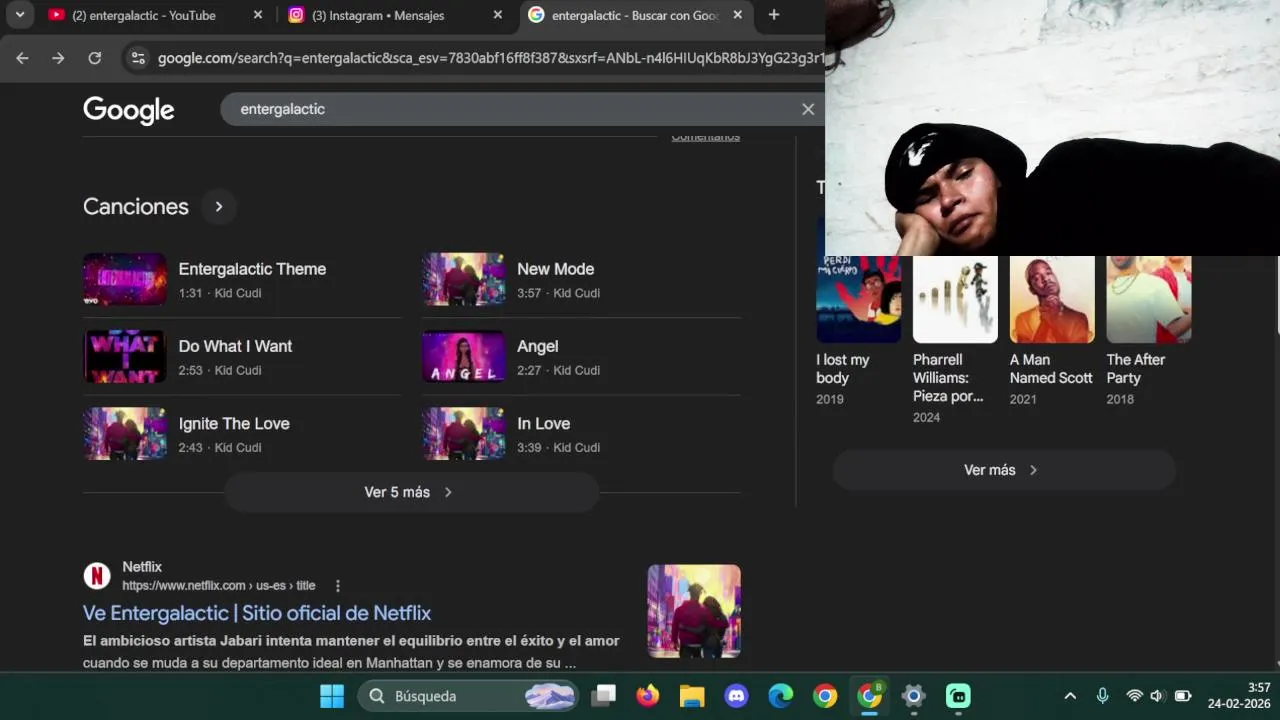
Task: Close the Instagram Mensajes tab
Action: pos(497,15)
